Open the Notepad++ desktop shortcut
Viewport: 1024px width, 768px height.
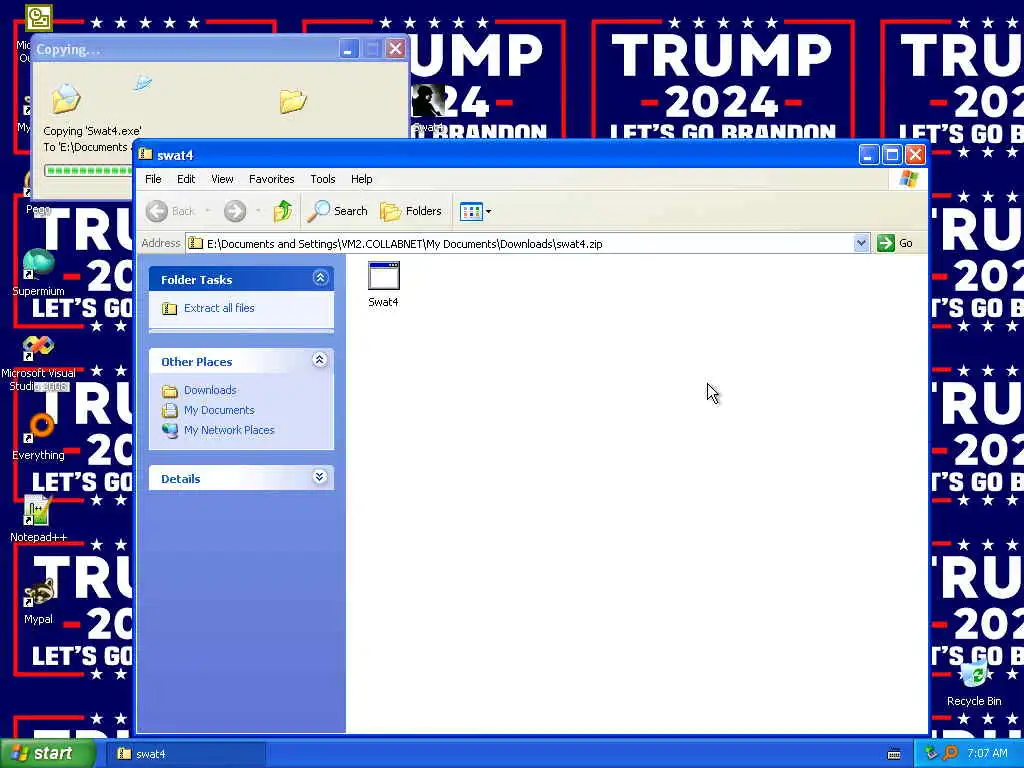point(38,519)
